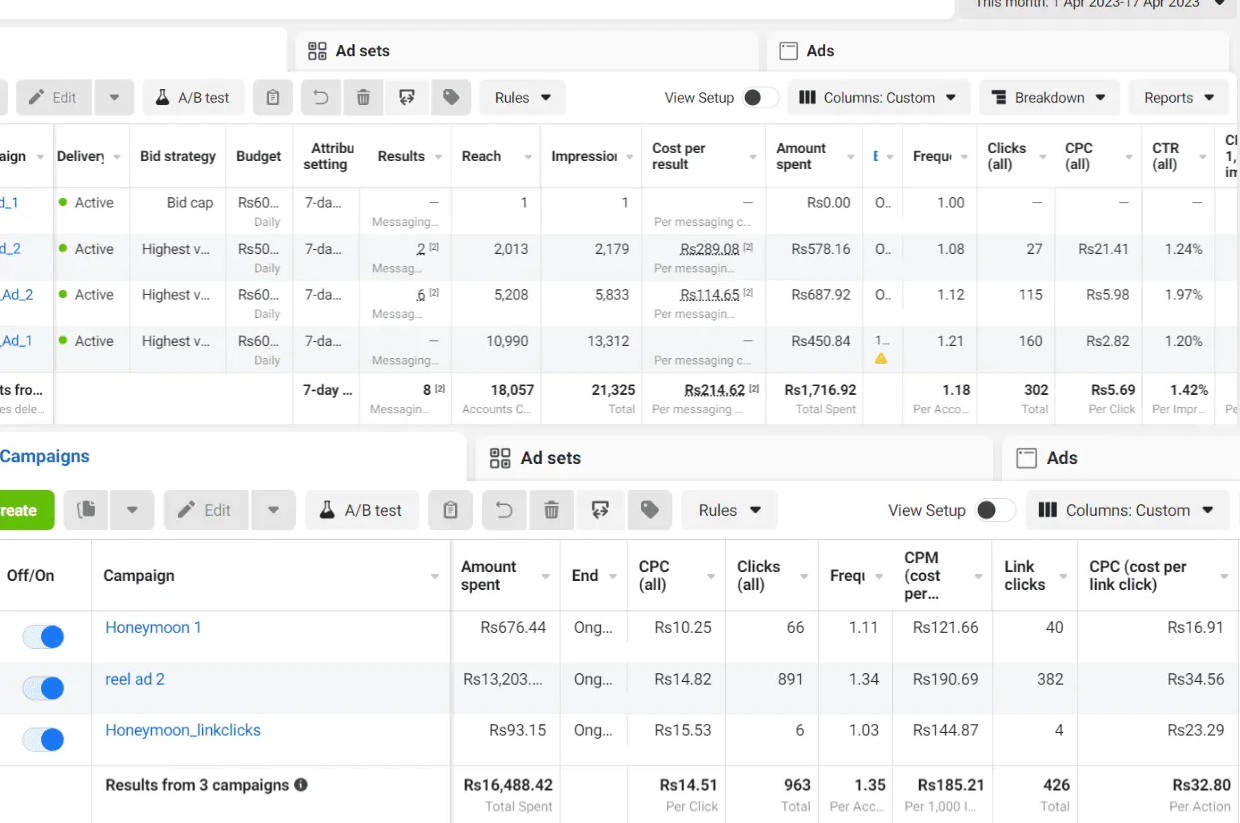The image size is (1240, 823).
Task: Click the clipboard icon in lower Campaigns toolbar
Action: (x=450, y=510)
